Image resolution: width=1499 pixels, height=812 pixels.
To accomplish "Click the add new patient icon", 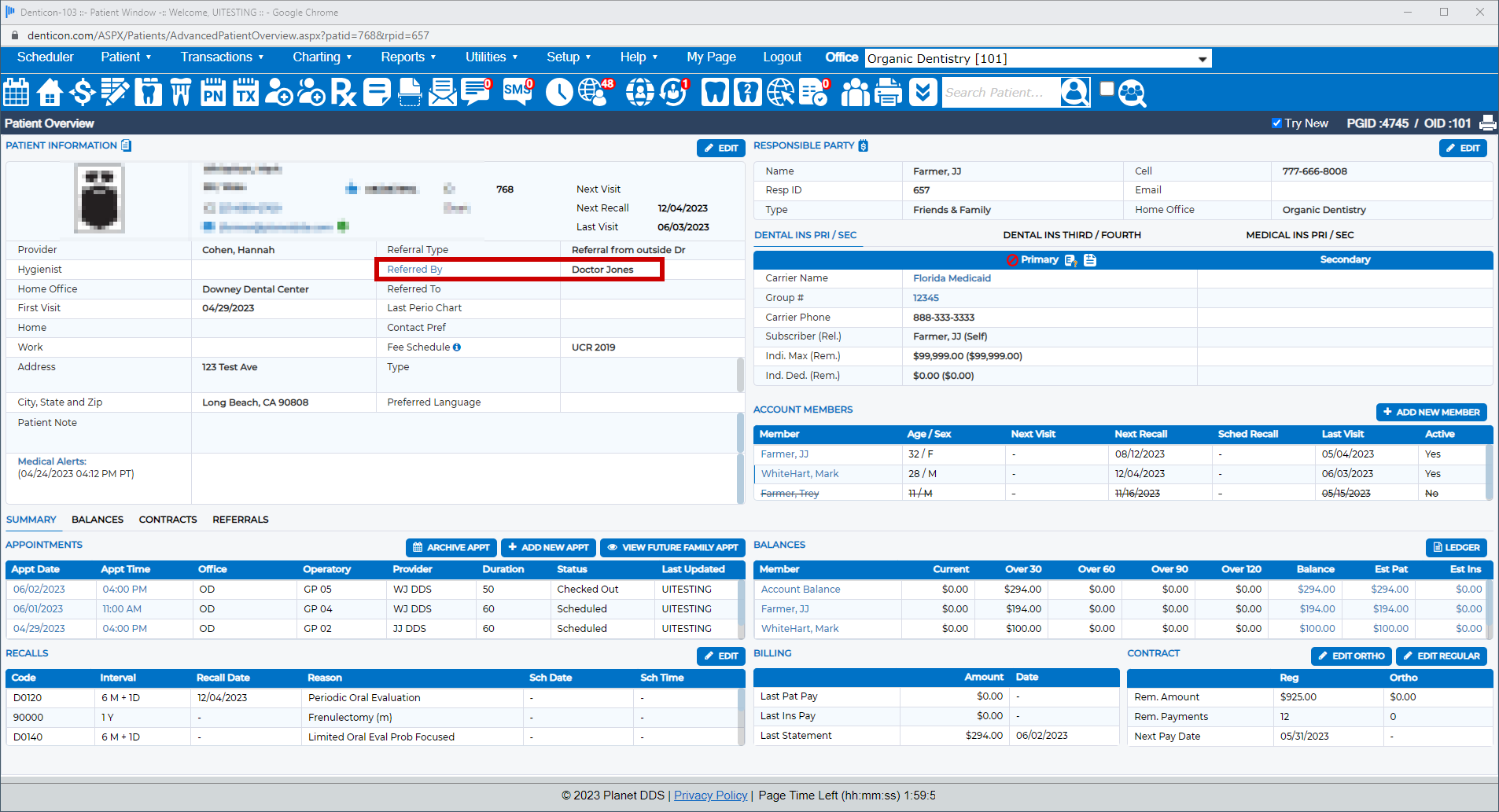I will [278, 93].
